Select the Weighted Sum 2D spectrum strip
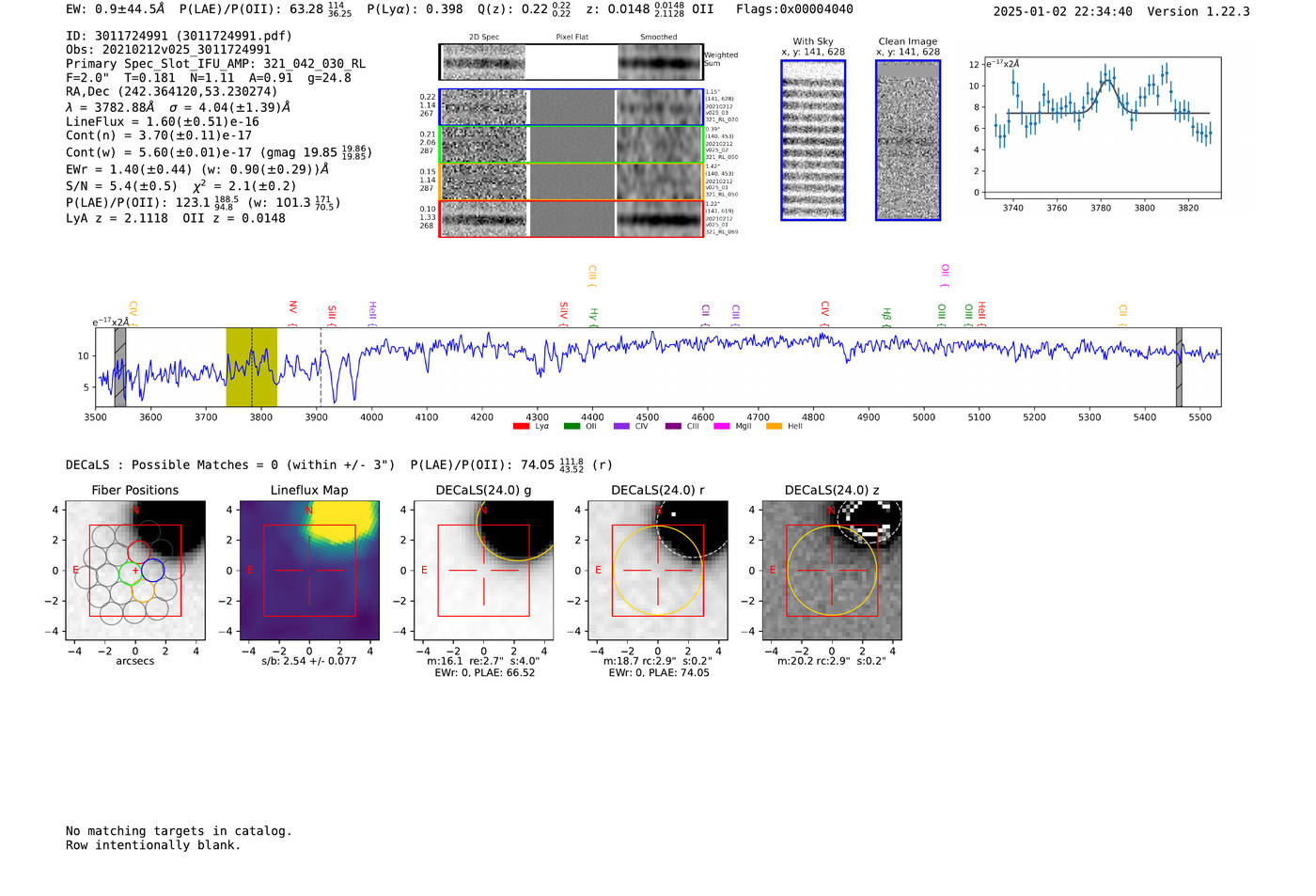This screenshot has width=1316, height=896. (x=571, y=62)
